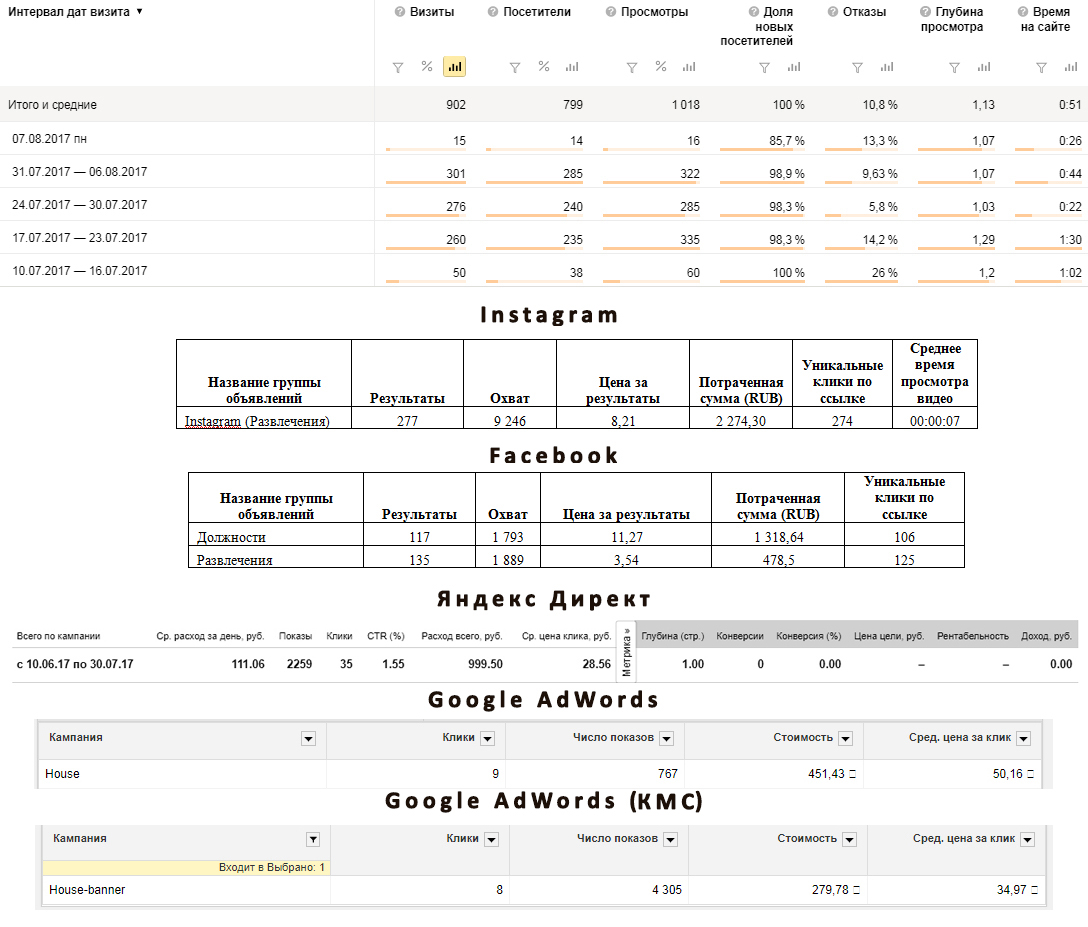Open Клики column dropdown in Google AdWords table
This screenshot has height=927, width=1088.
pos(488,739)
